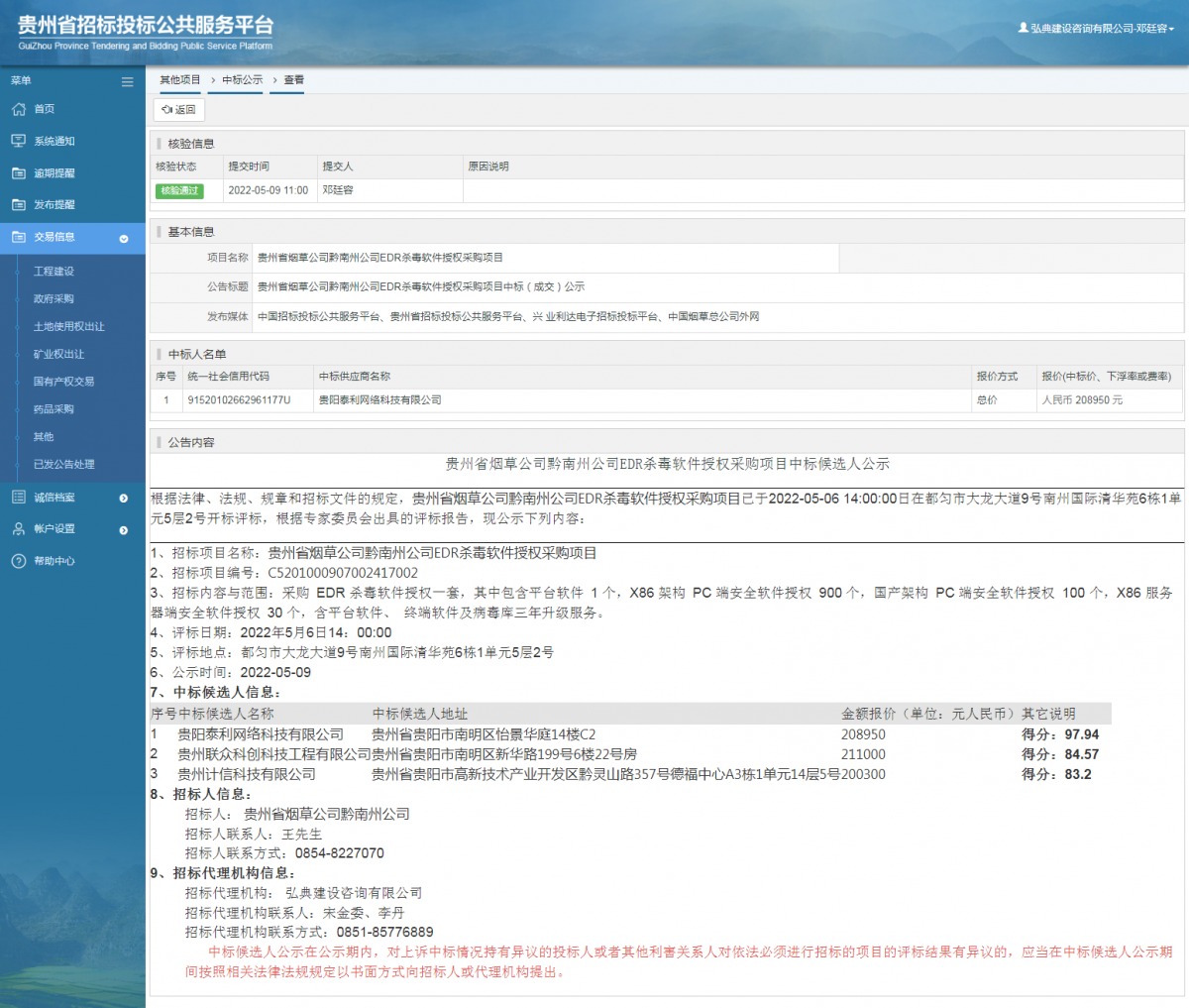The height and width of the screenshot is (1008, 1189).
Task: Click the 提交人 value 邓廷容
Action: pyautogui.click(x=337, y=190)
